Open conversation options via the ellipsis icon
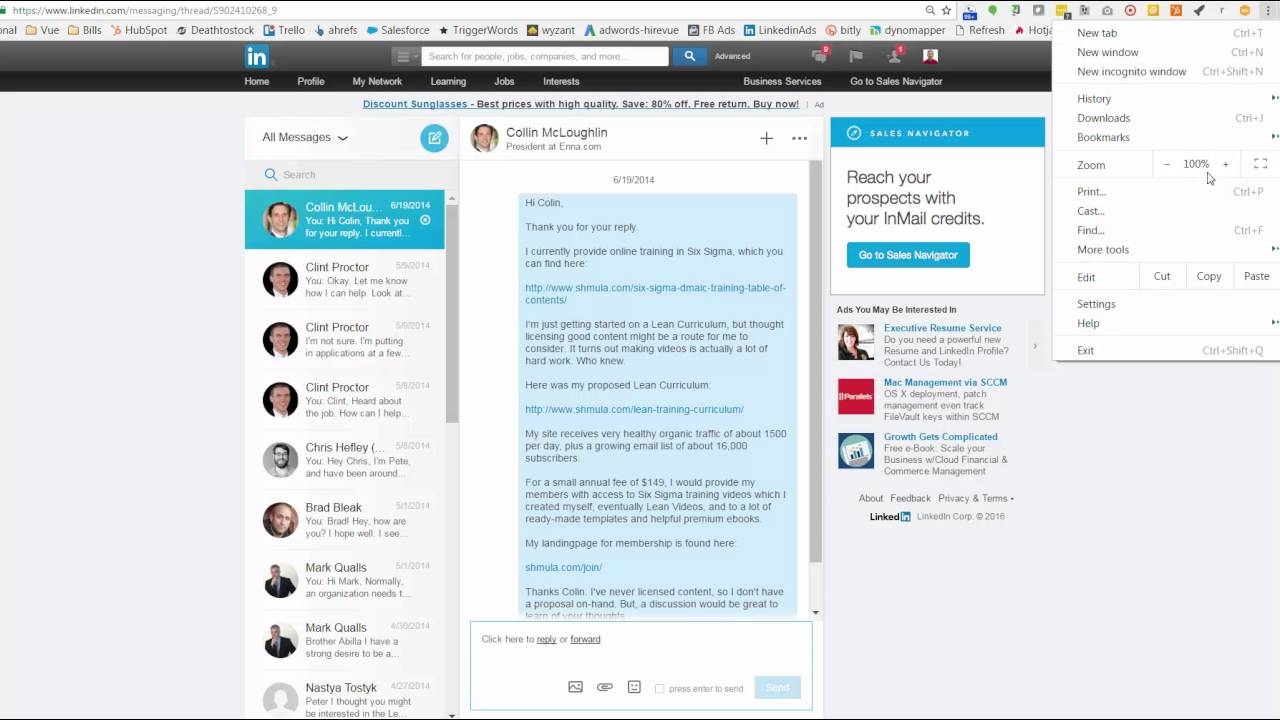 pyautogui.click(x=799, y=137)
